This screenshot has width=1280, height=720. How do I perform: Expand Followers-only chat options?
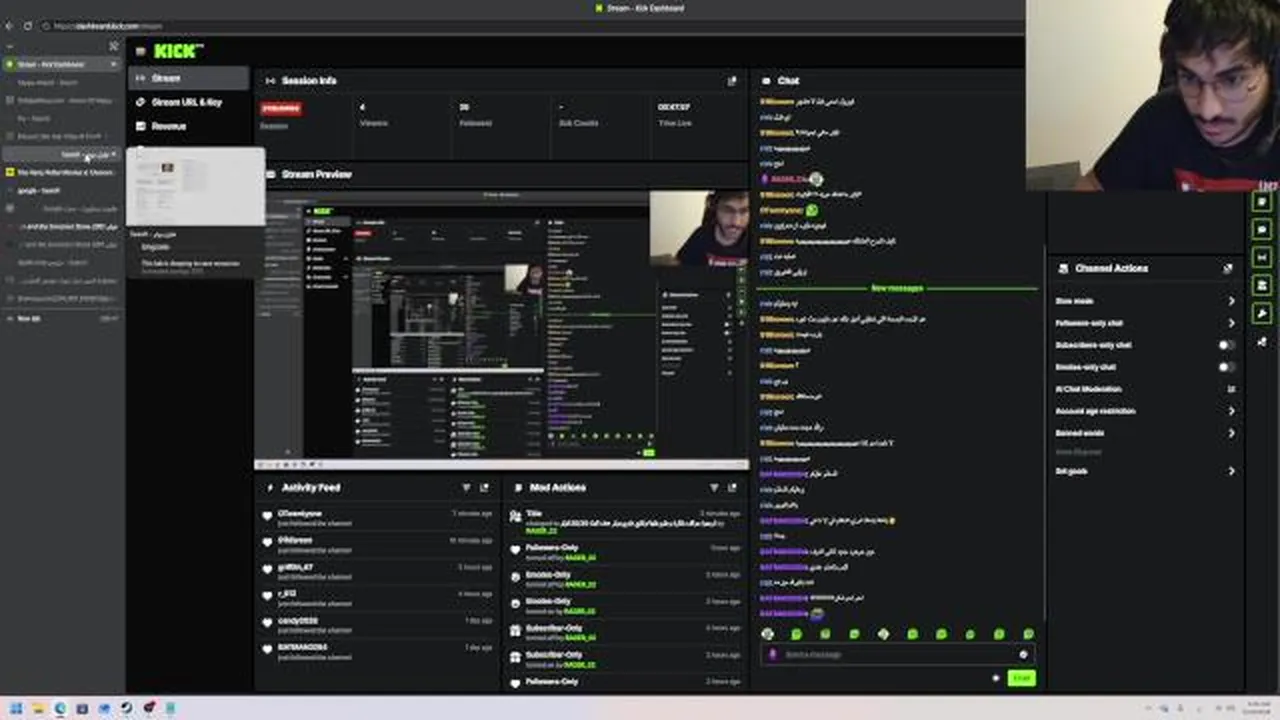pos(1231,323)
